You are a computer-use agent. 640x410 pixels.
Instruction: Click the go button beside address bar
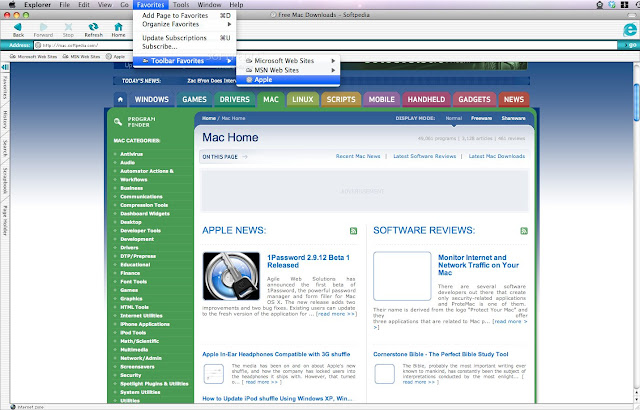point(629,45)
